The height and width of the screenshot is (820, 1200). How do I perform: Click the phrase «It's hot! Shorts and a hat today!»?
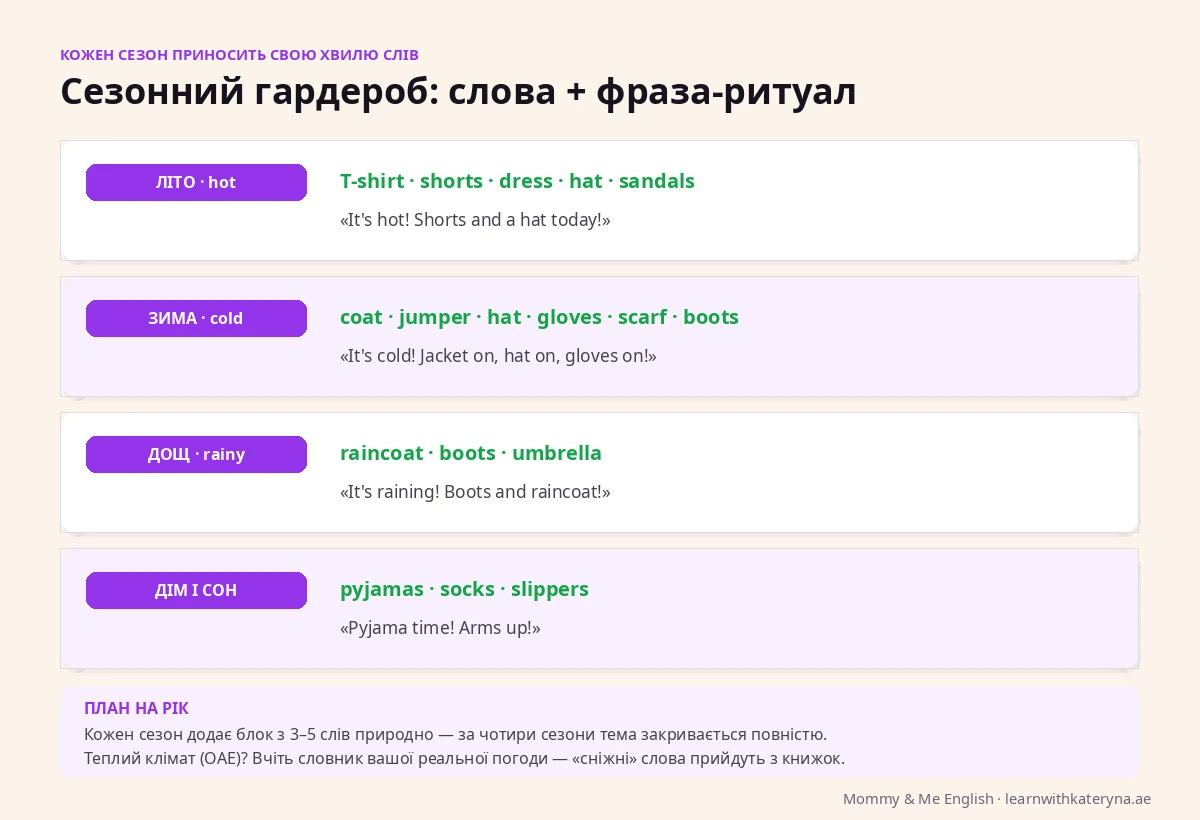click(475, 220)
